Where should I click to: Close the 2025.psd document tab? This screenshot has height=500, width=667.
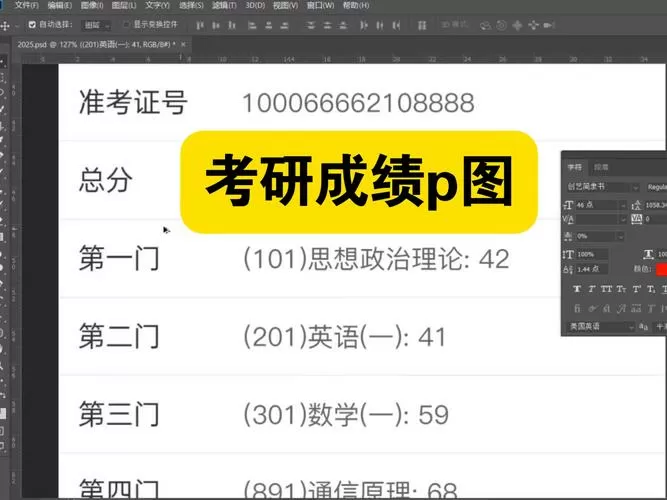pos(183,44)
